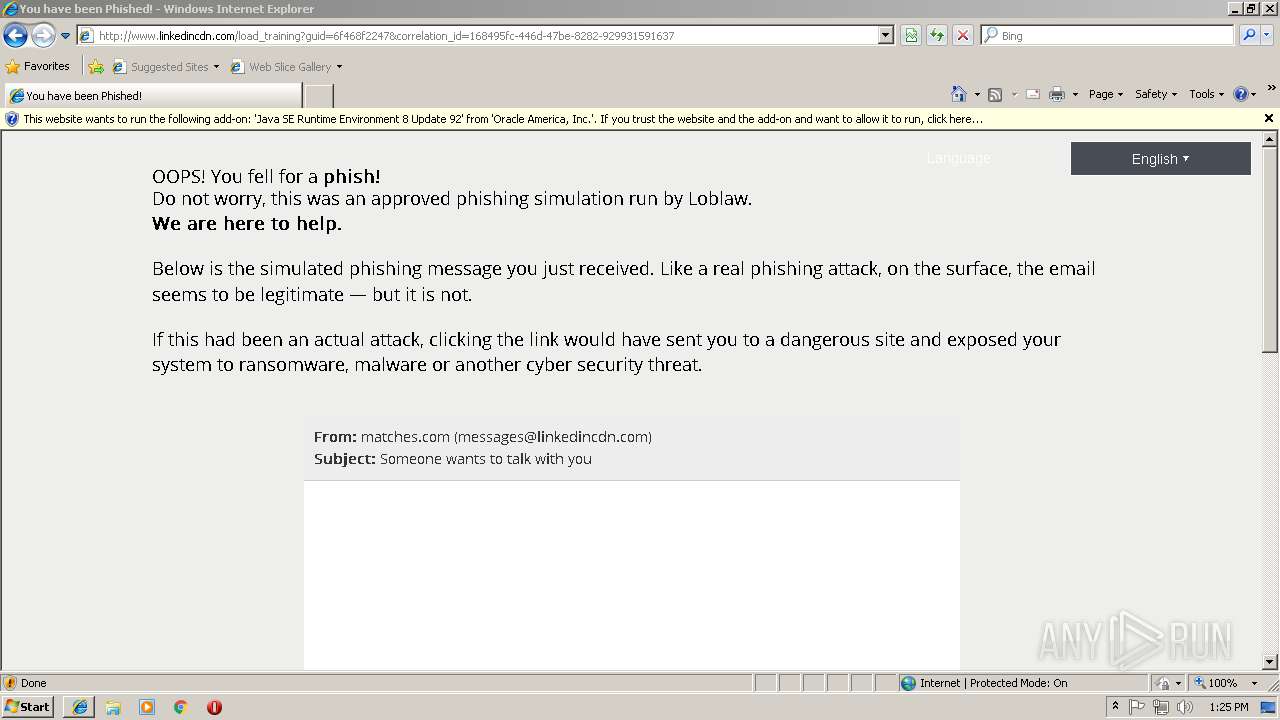This screenshot has height=720, width=1280.
Task: Click the 1:25 PM system clock
Action: pyautogui.click(x=1228, y=707)
